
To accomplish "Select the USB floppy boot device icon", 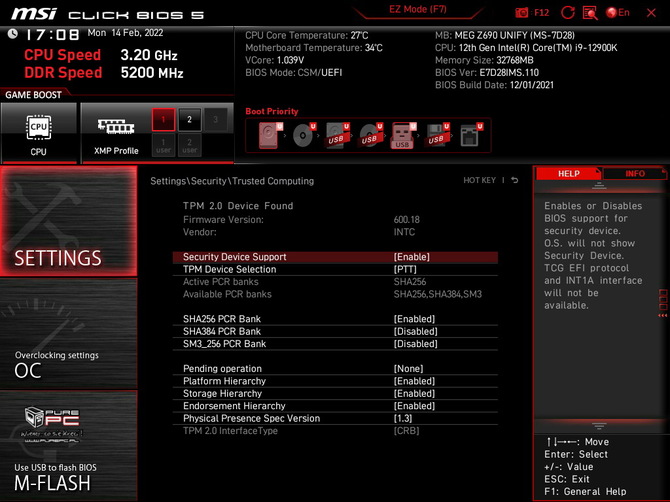I will pyautogui.click(x=437, y=135).
